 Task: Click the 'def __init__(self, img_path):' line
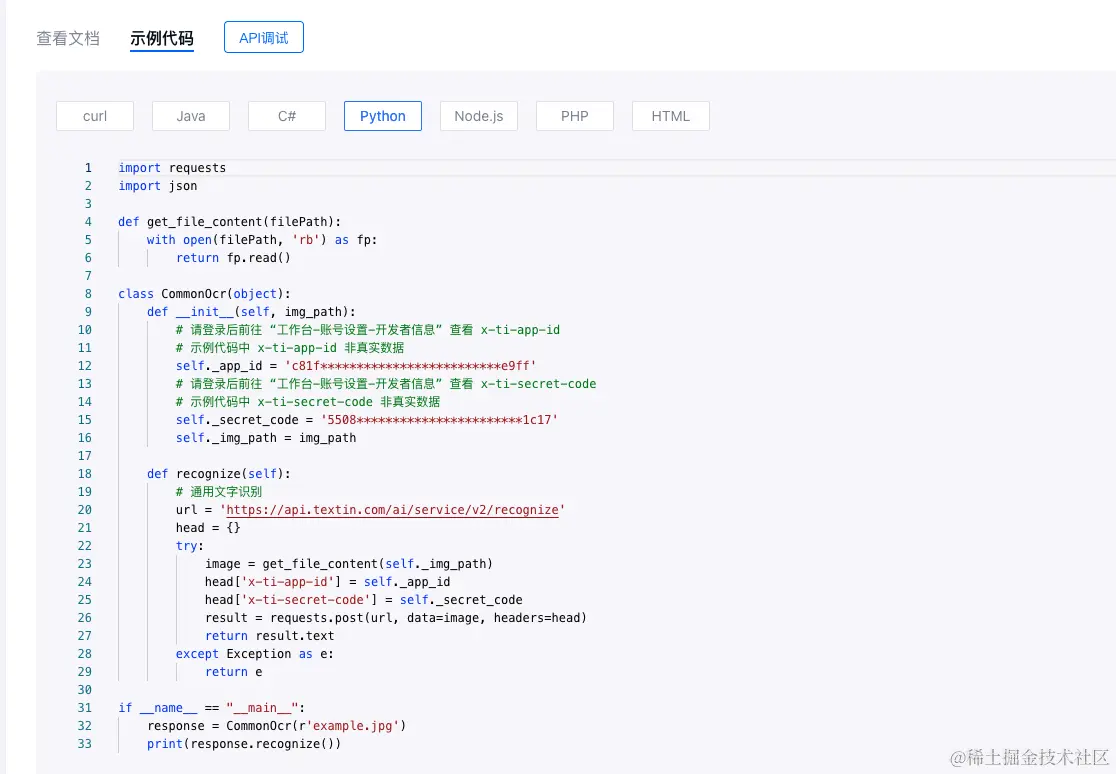251,312
